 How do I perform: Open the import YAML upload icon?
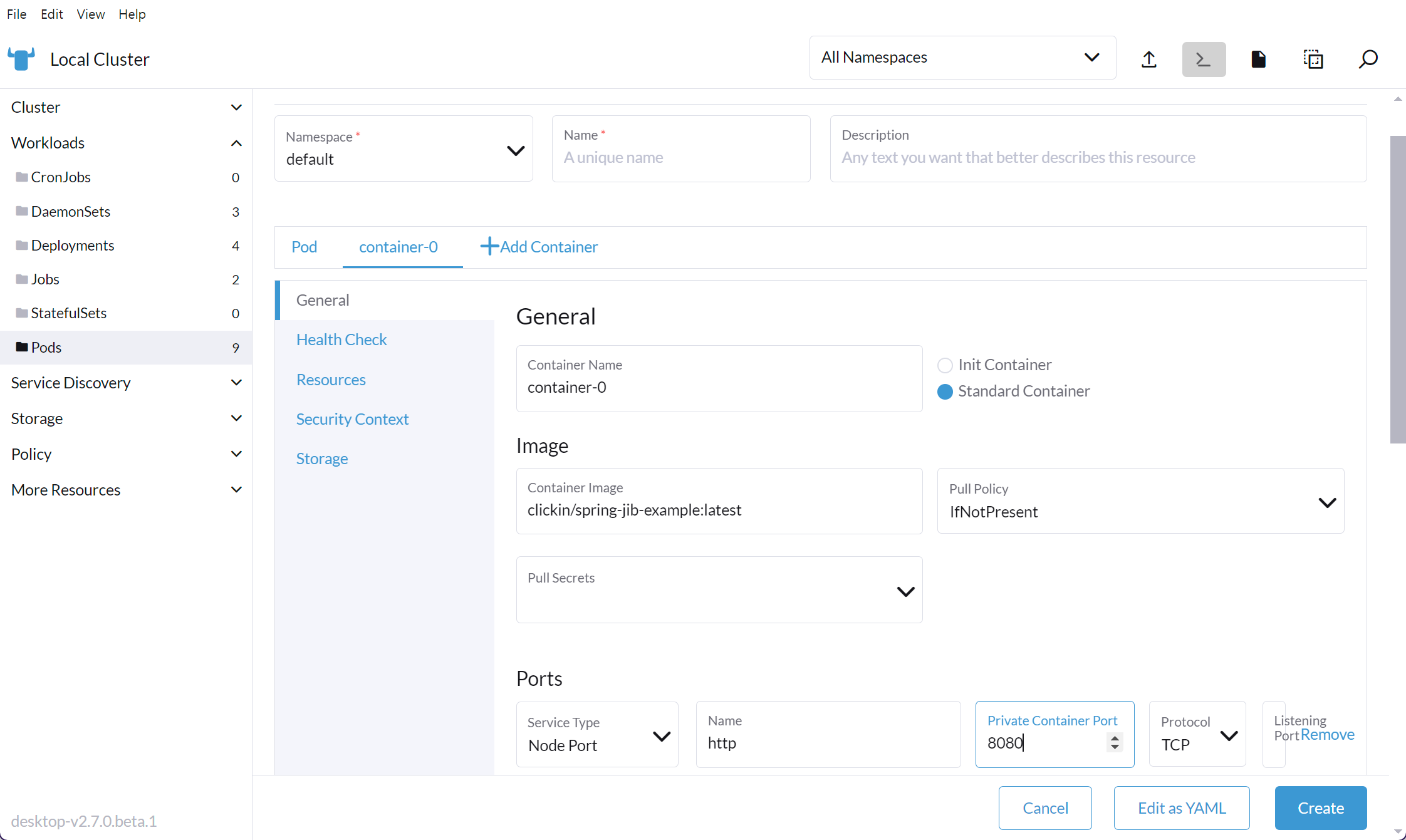[x=1148, y=60]
